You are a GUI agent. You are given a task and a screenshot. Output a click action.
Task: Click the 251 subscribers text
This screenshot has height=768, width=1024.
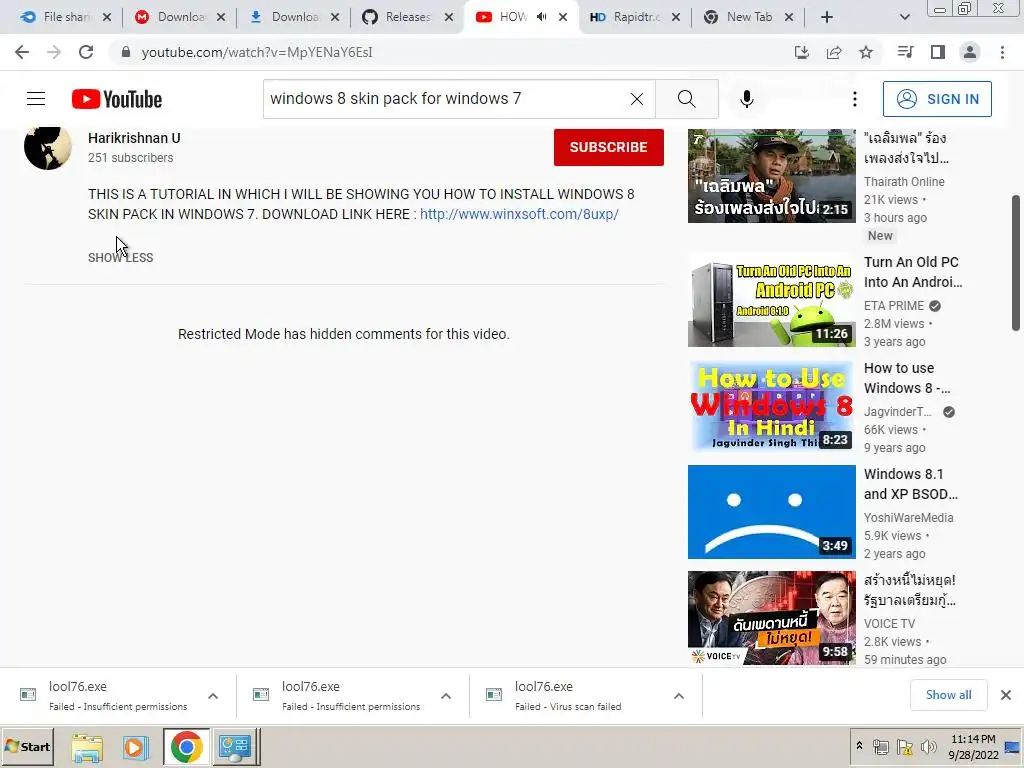tap(131, 158)
